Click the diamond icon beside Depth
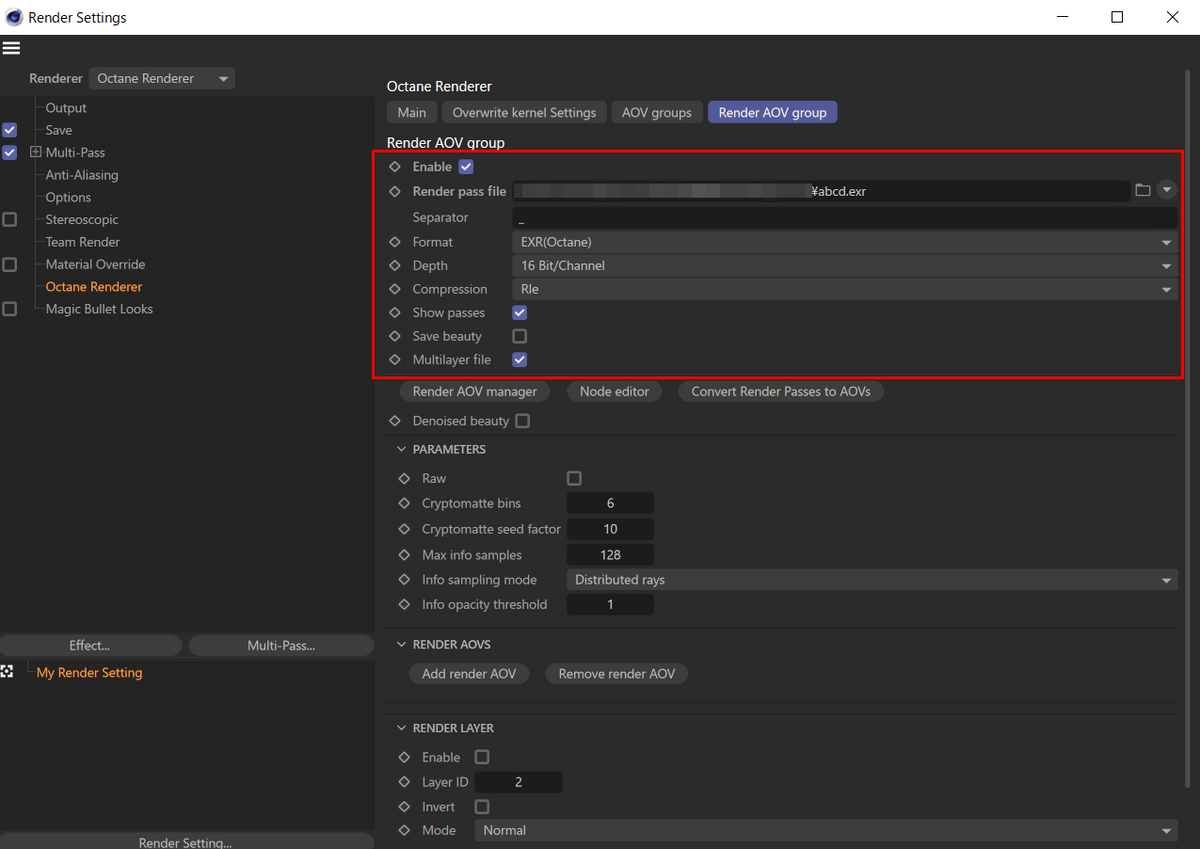 tap(394, 265)
